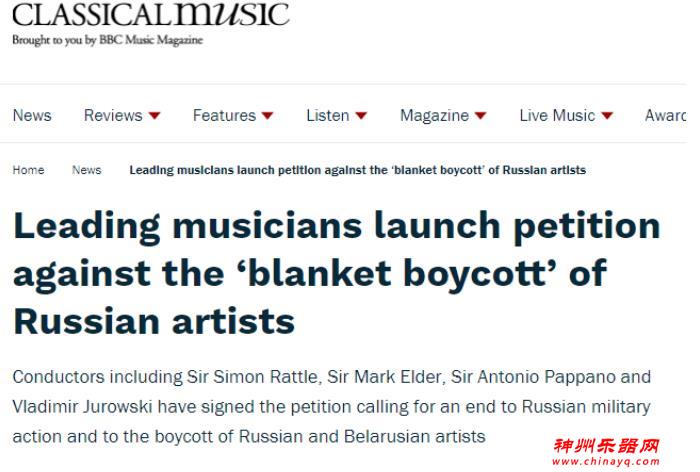Select the News breadcrumb link
700x472 pixels.
pyautogui.click(x=87, y=170)
